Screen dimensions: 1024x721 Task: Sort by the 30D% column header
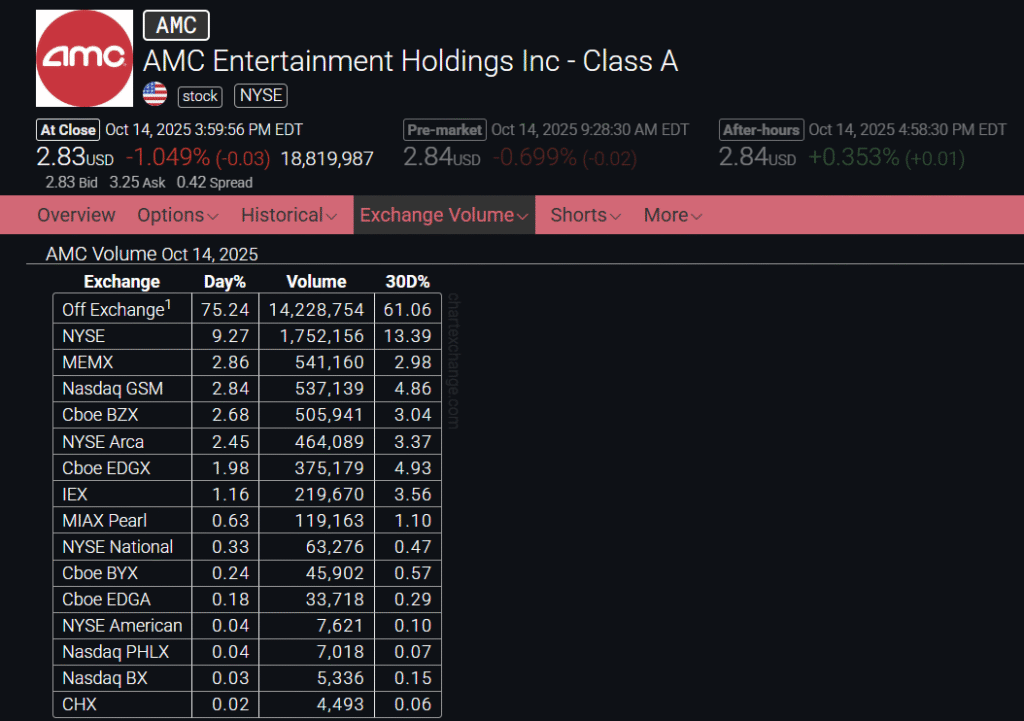pyautogui.click(x=407, y=282)
